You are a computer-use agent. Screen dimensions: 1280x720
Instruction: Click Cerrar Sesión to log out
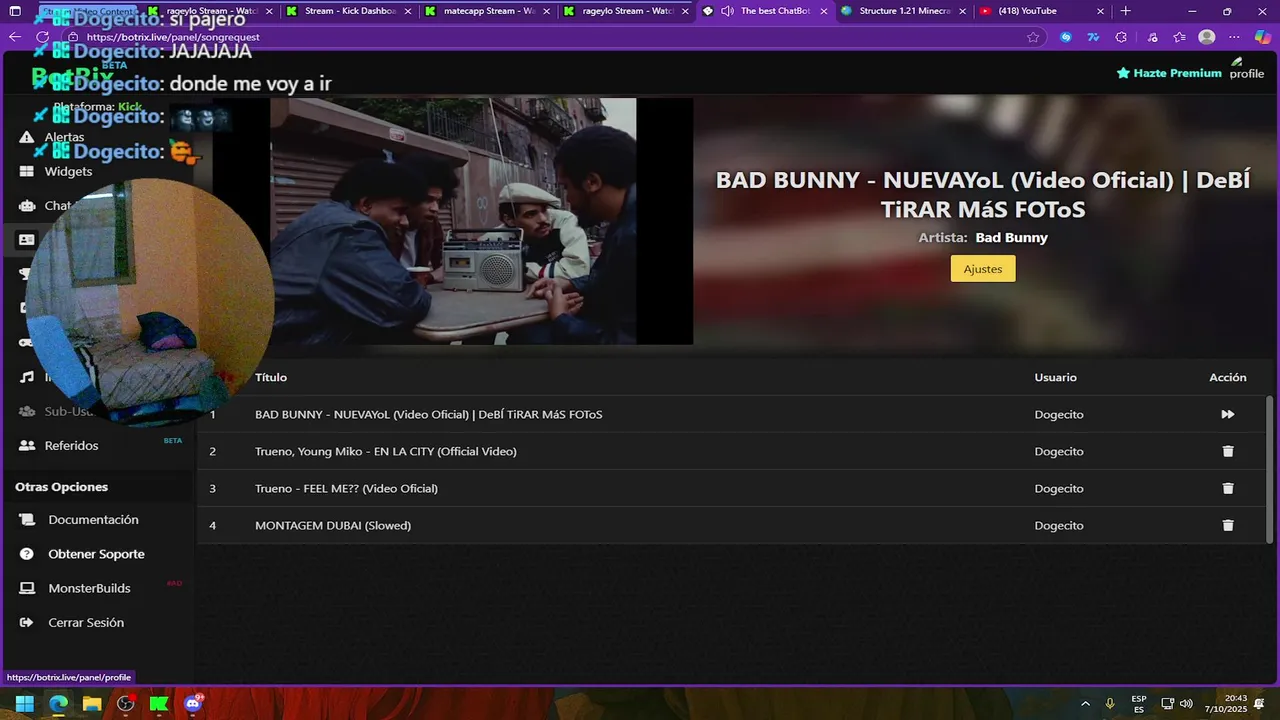click(x=86, y=622)
